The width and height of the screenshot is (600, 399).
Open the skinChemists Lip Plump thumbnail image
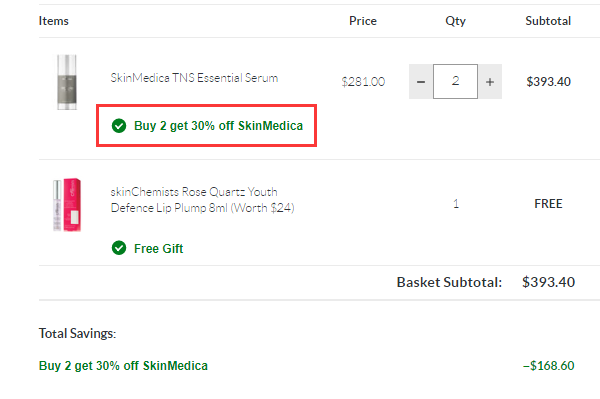(67, 204)
